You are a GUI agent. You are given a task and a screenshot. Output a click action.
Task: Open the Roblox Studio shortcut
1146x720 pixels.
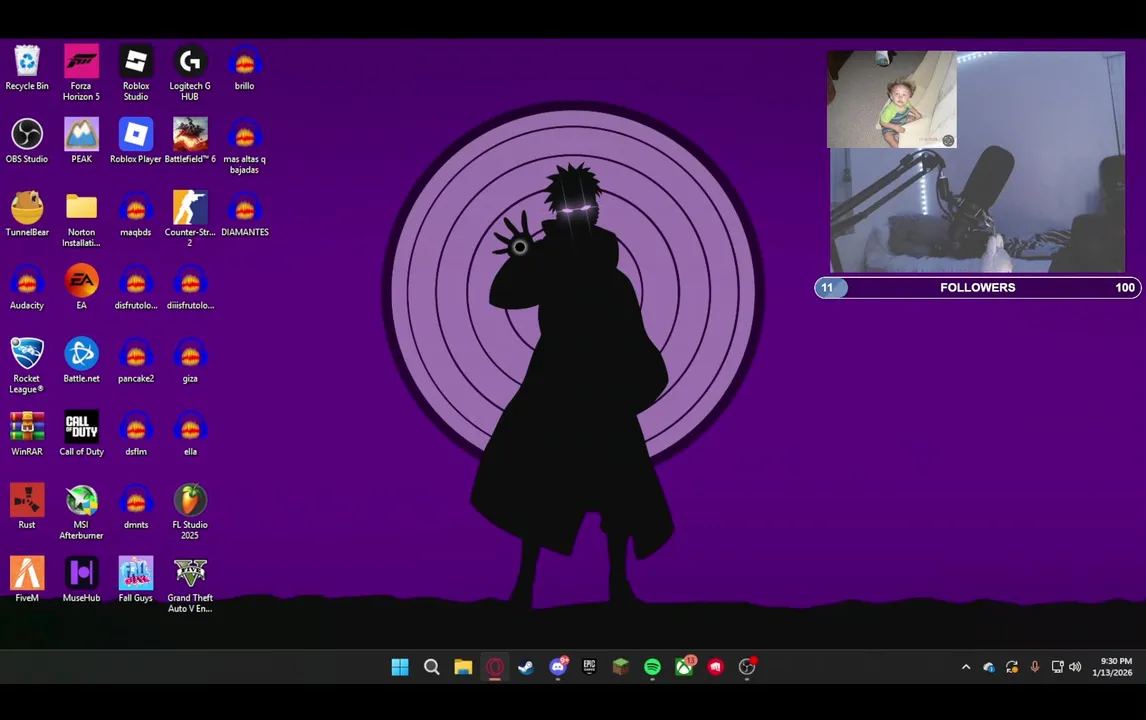coord(136,72)
